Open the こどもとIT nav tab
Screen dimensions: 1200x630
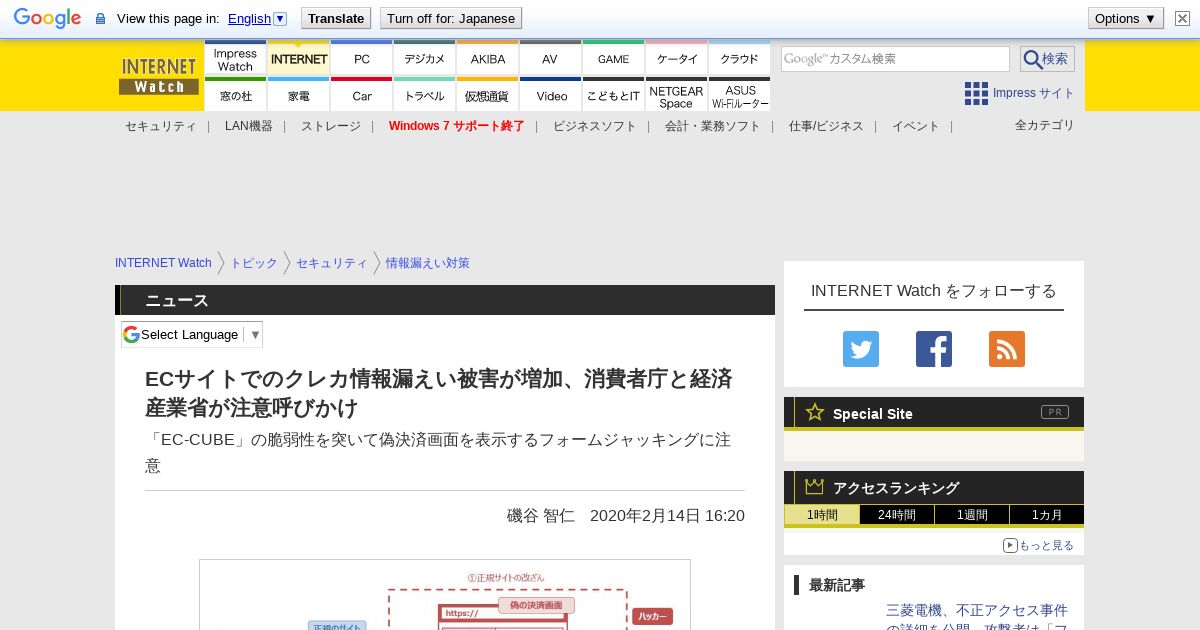[614, 95]
